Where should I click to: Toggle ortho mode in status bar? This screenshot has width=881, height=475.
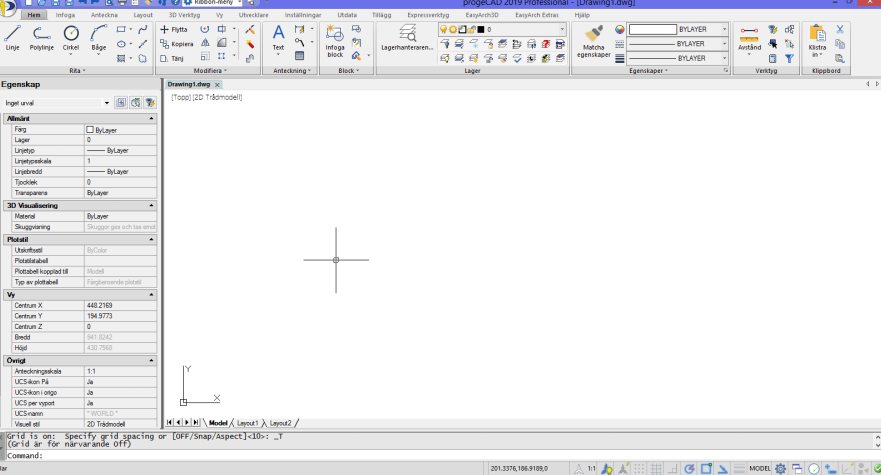673,468
